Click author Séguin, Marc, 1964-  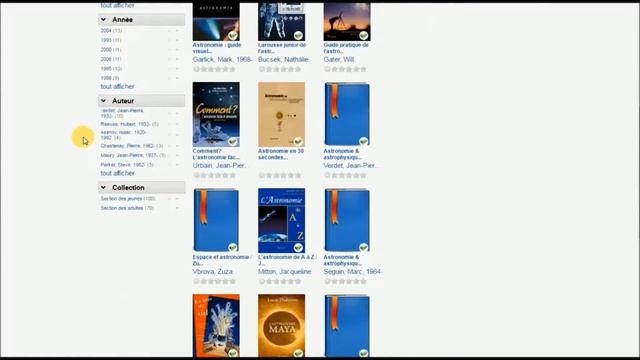click(x=353, y=272)
